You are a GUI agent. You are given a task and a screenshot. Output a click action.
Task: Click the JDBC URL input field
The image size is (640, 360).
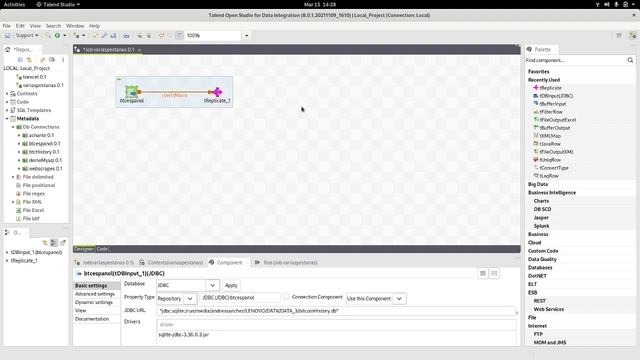336,311
